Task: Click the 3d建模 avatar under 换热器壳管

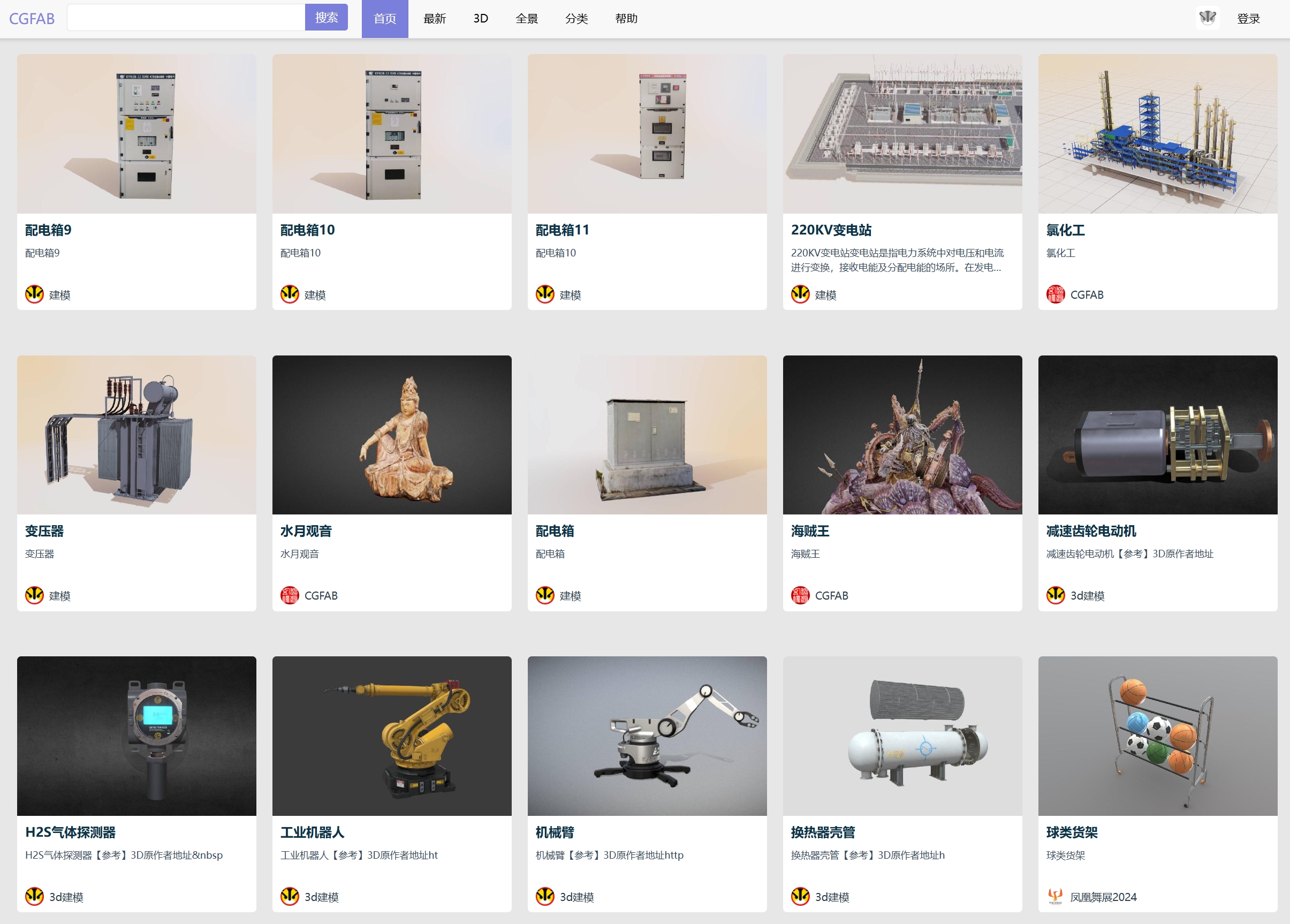Action: pos(801,896)
